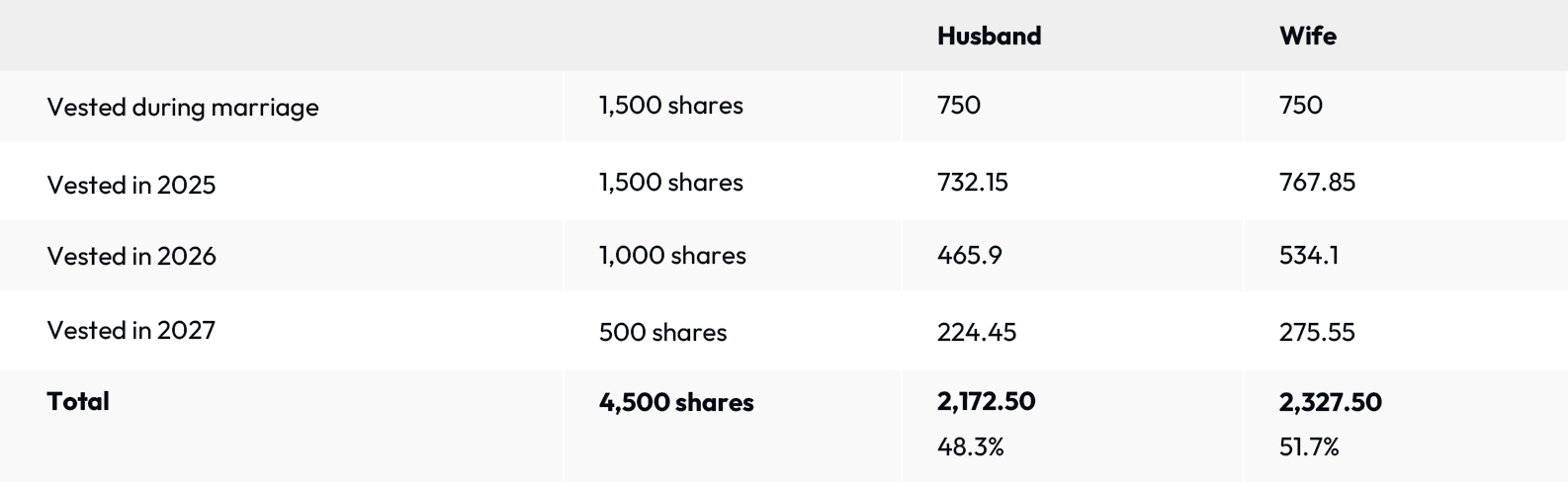Click Husband's 465.9 value
Image resolution: width=1568 pixels, height=483 pixels.
[x=969, y=256]
